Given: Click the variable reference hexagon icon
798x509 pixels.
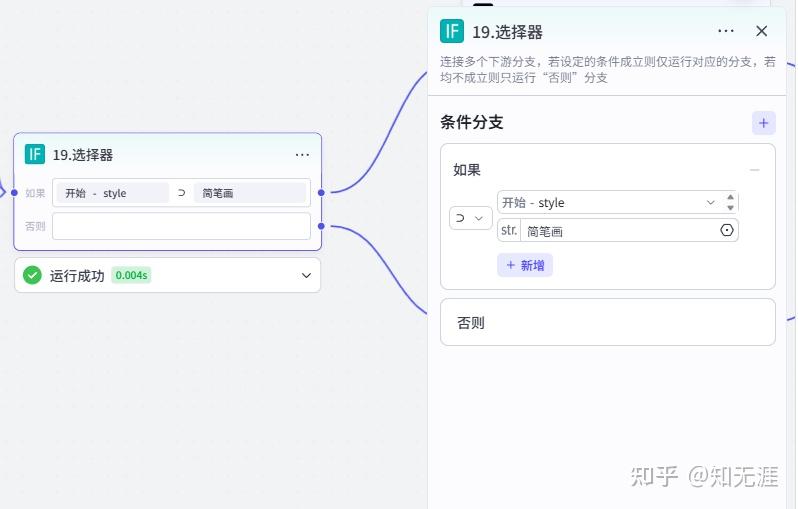Looking at the screenshot, I should 727,230.
